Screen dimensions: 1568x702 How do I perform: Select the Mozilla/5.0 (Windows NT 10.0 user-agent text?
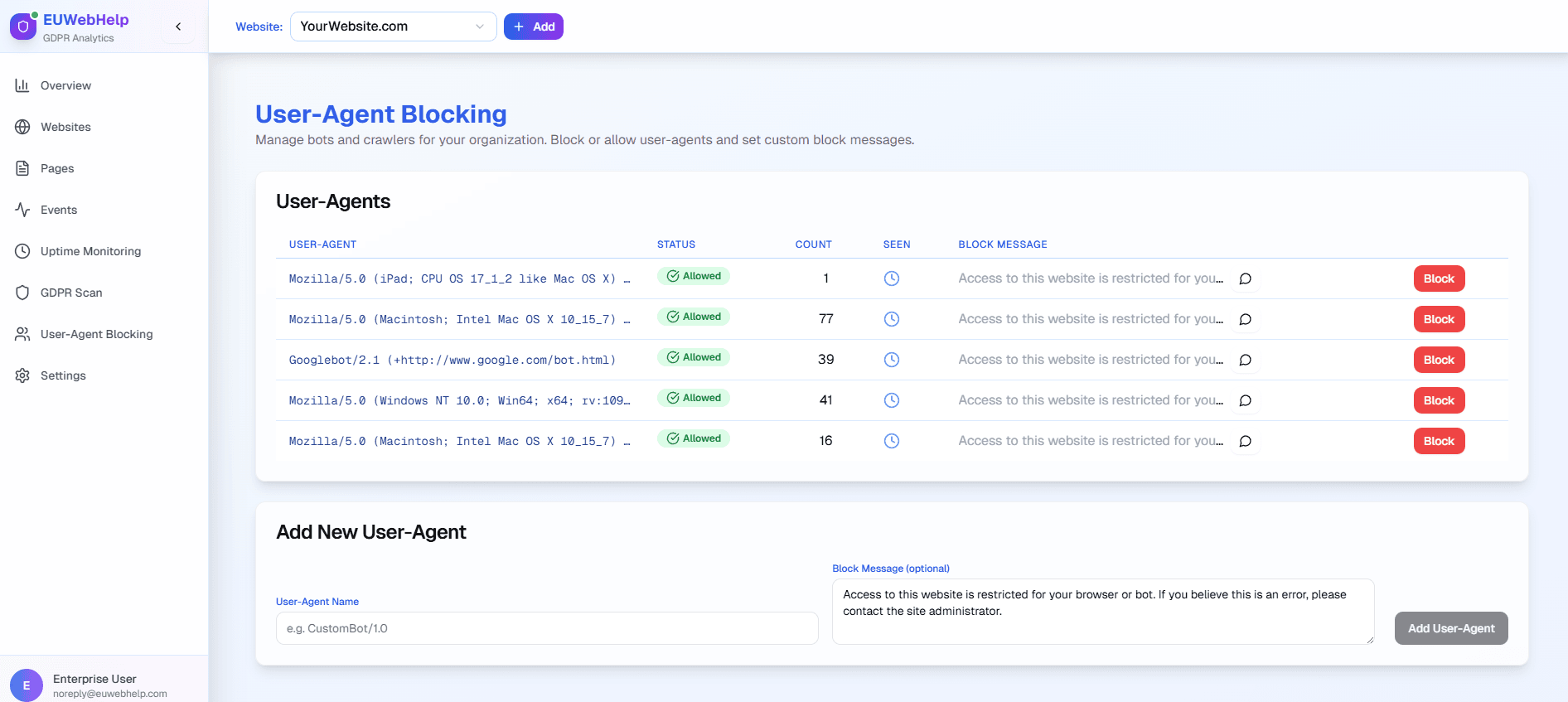[x=459, y=400]
